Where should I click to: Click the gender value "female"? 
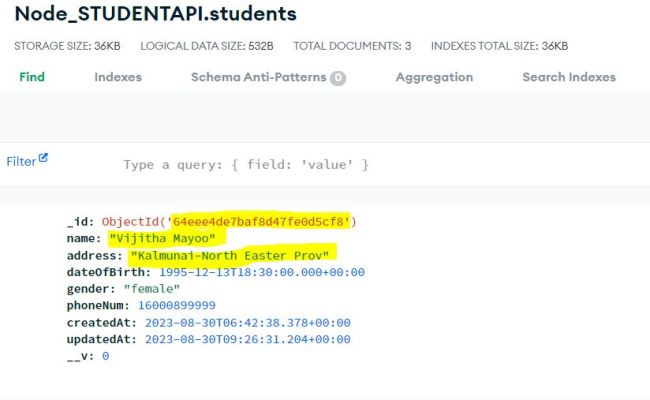(x=152, y=289)
